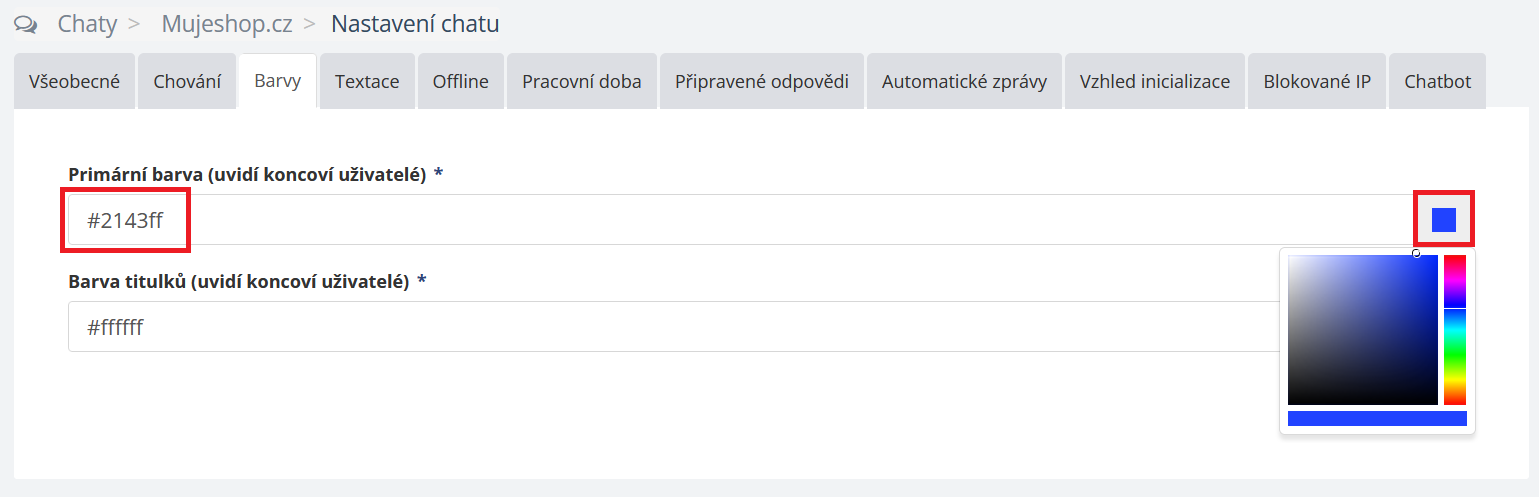
Task: Click the chat bubbles icon in breadcrumb
Action: click(26, 24)
